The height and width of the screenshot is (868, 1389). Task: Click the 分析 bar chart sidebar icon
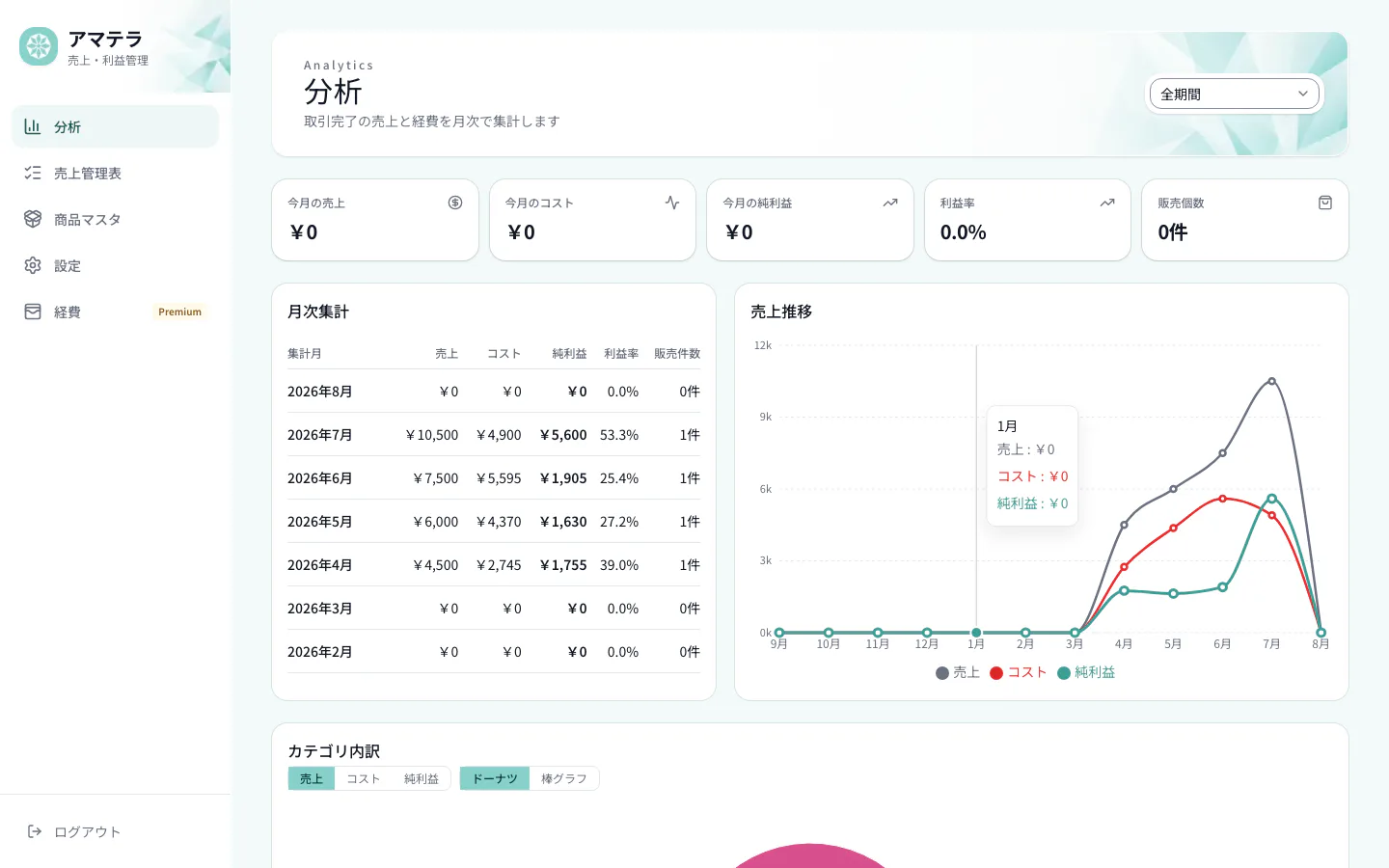tap(33, 126)
